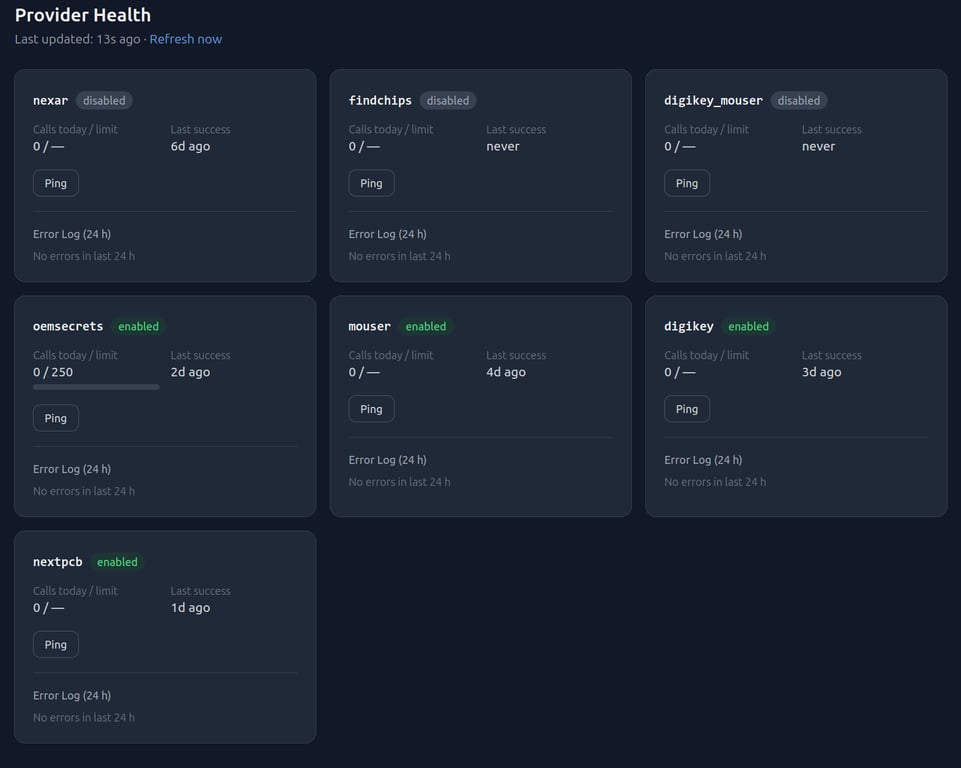
Task: Click digikey last success 3d ago
Action: click(822, 372)
